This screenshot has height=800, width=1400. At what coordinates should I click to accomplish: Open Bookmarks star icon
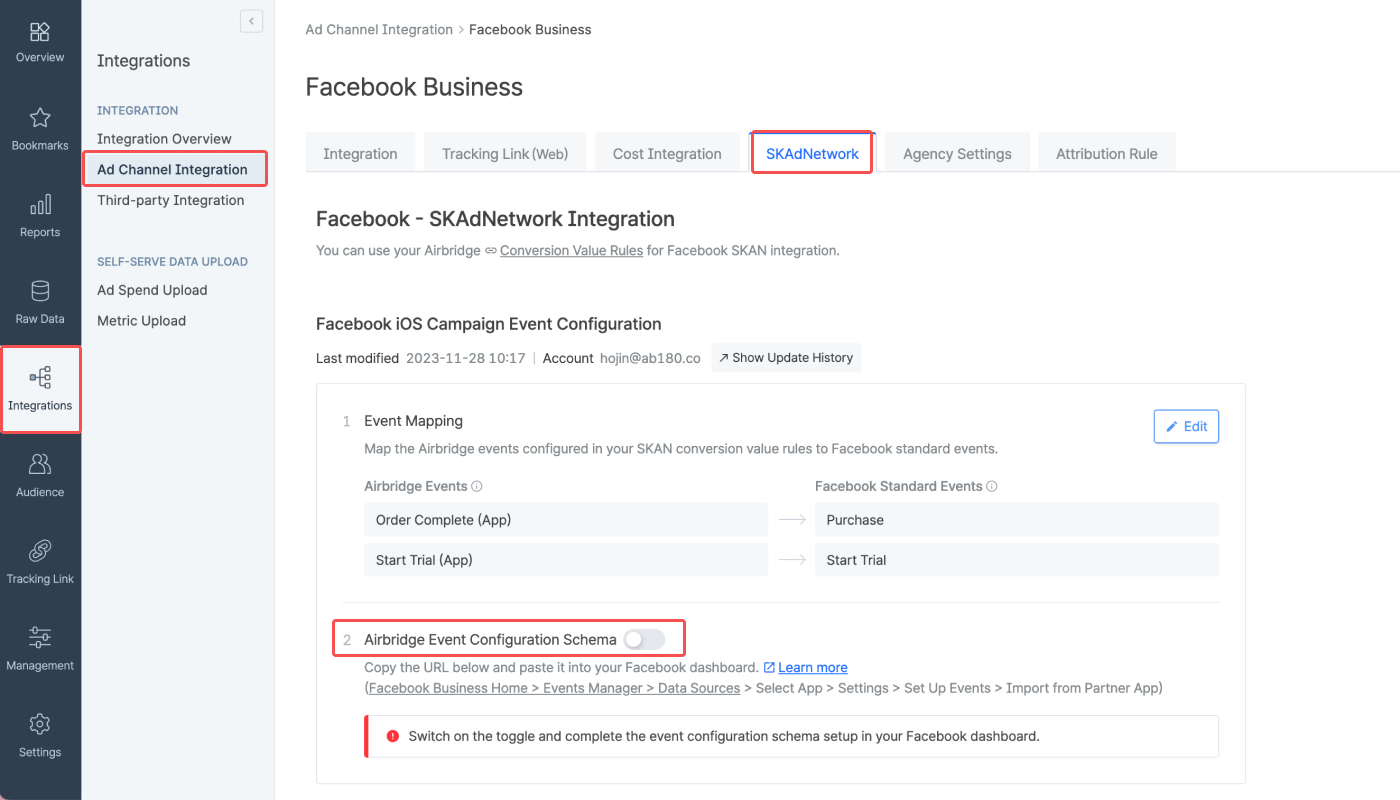click(40, 118)
